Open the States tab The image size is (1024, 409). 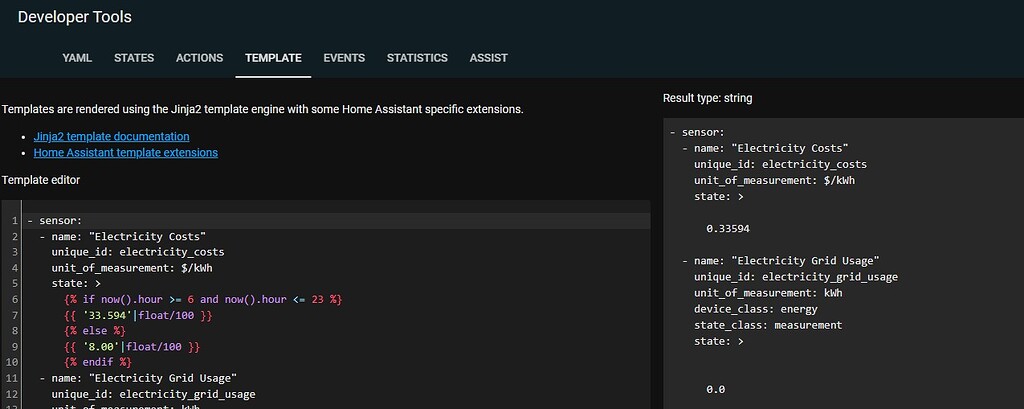pos(134,58)
